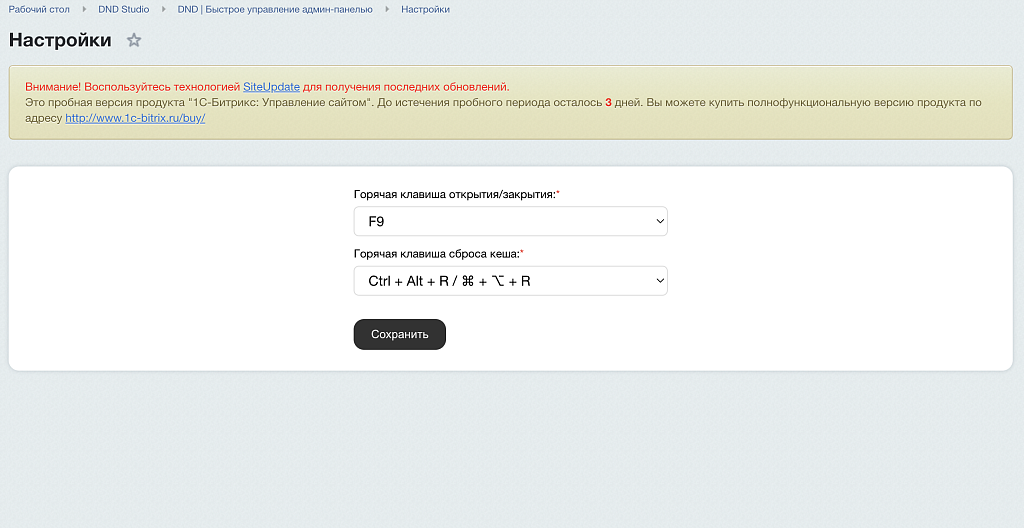1024x528 pixels.
Task: Click the red 3 days-remaining number
Action: [x=608, y=102]
